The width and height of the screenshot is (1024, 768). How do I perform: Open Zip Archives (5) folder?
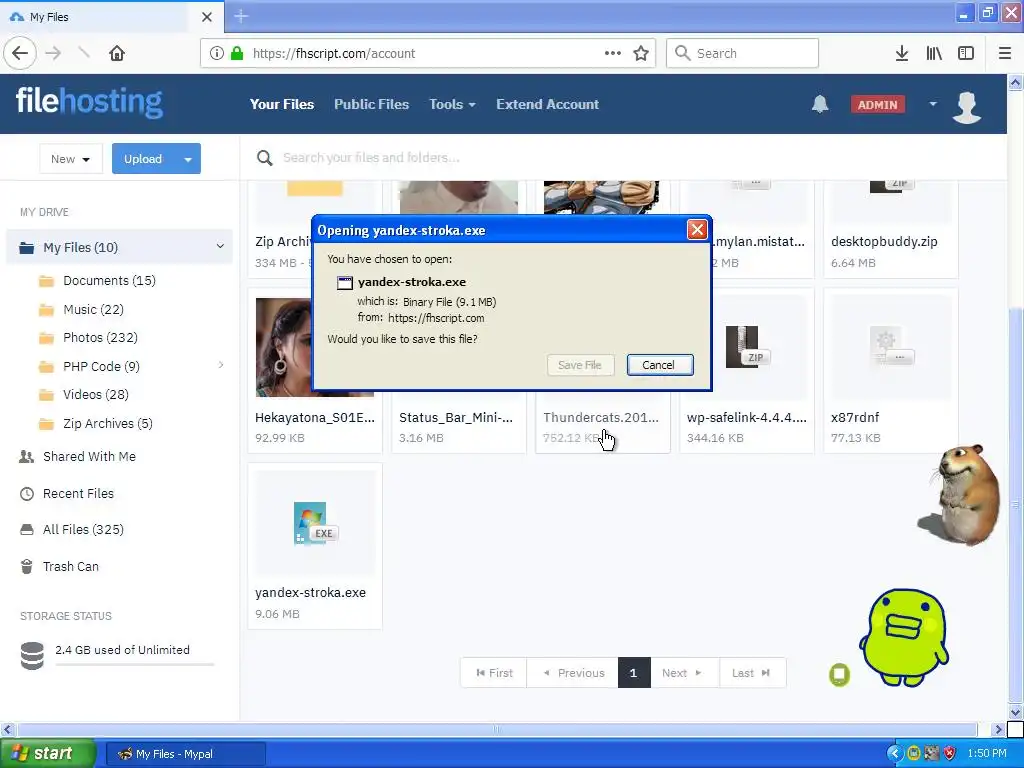tap(108, 423)
